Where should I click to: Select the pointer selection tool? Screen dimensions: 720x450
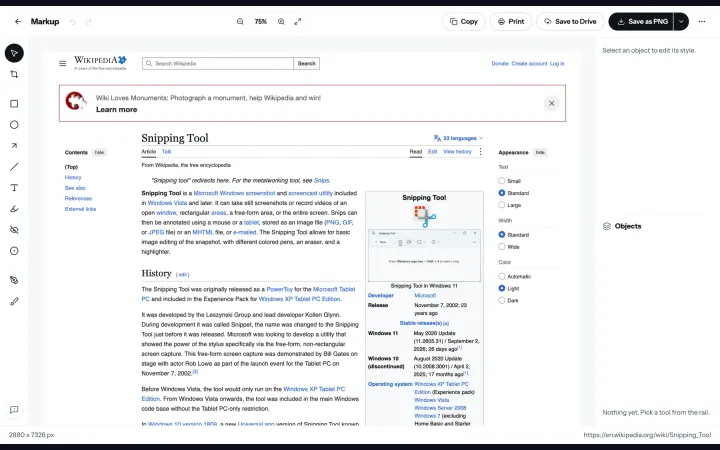(14, 53)
